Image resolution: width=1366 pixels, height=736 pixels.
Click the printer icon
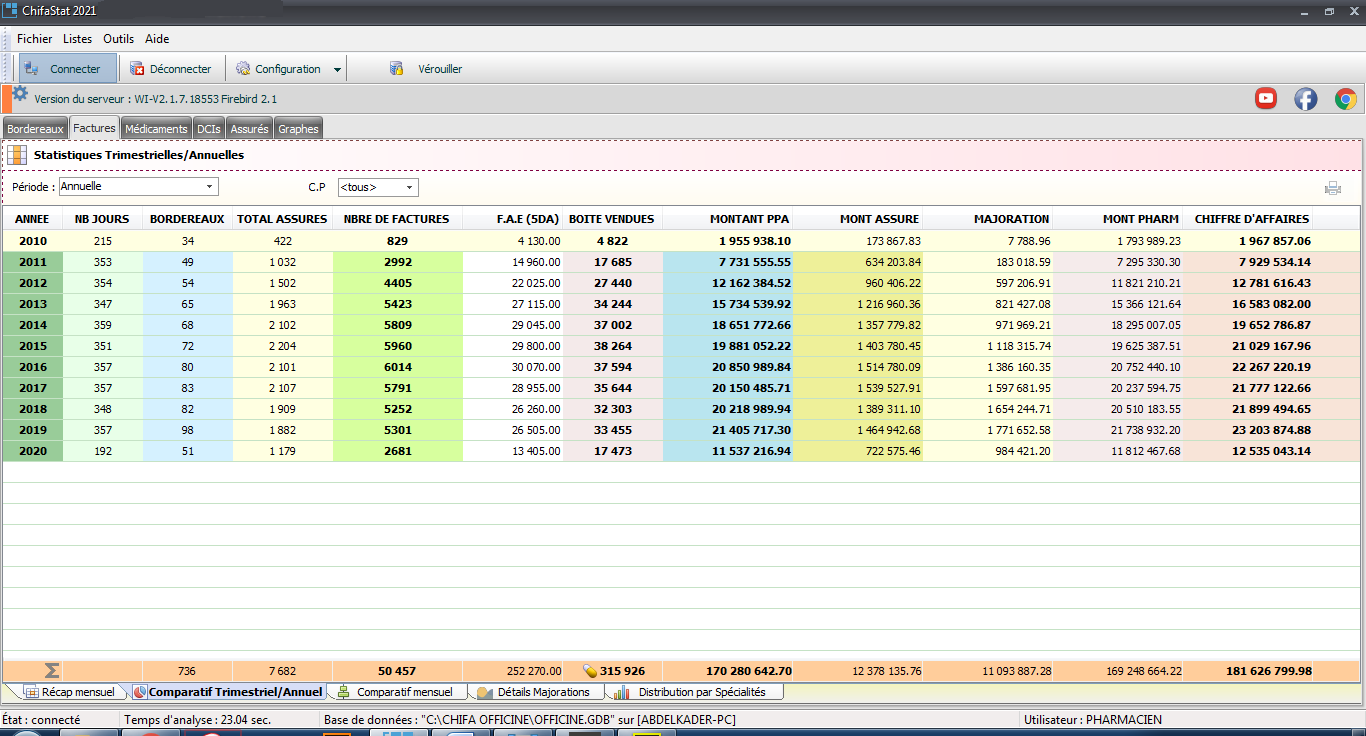tap(1332, 188)
